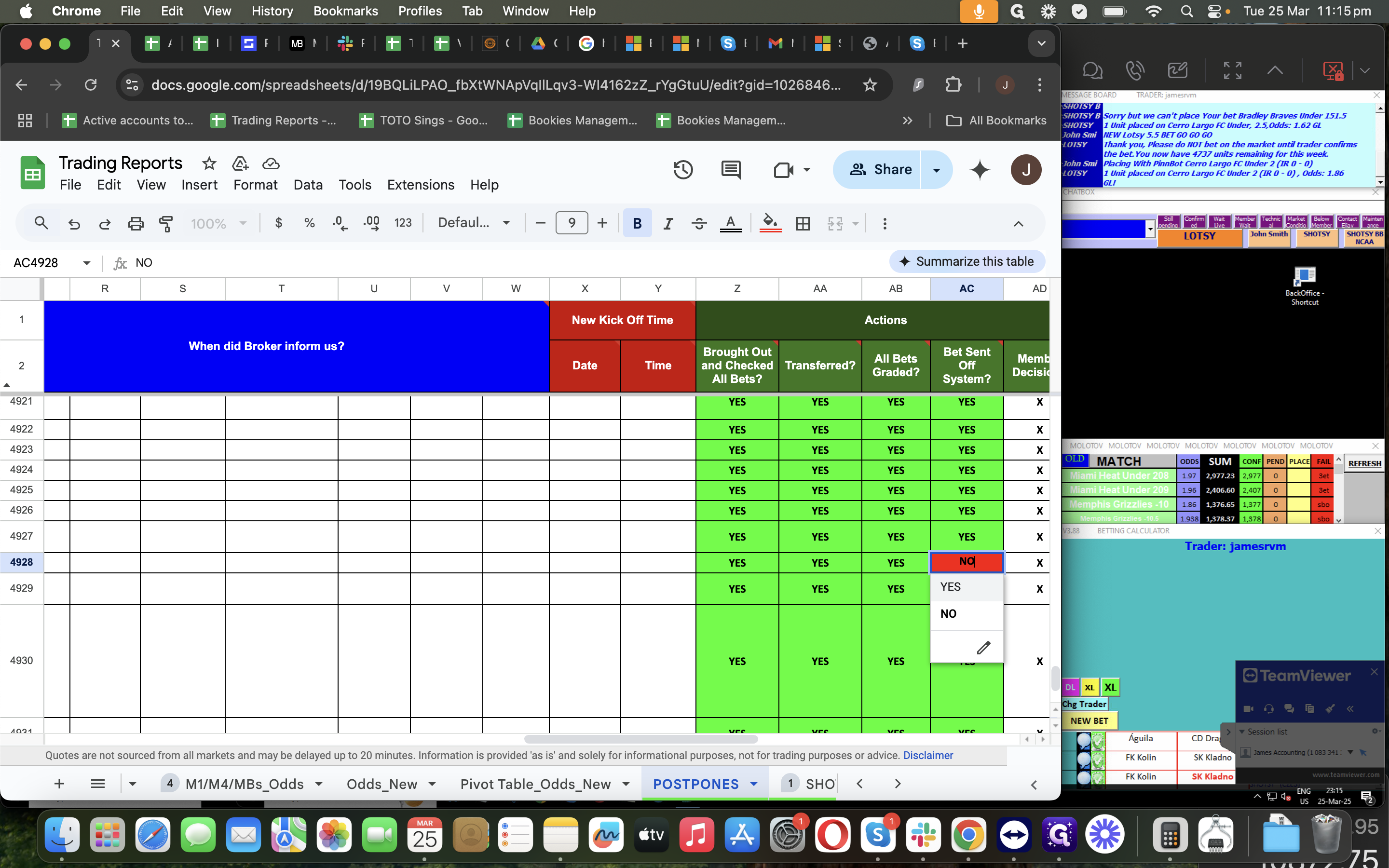Add a new sheet with plus button
Image resolution: width=1389 pixels, height=868 pixels.
tap(59, 784)
